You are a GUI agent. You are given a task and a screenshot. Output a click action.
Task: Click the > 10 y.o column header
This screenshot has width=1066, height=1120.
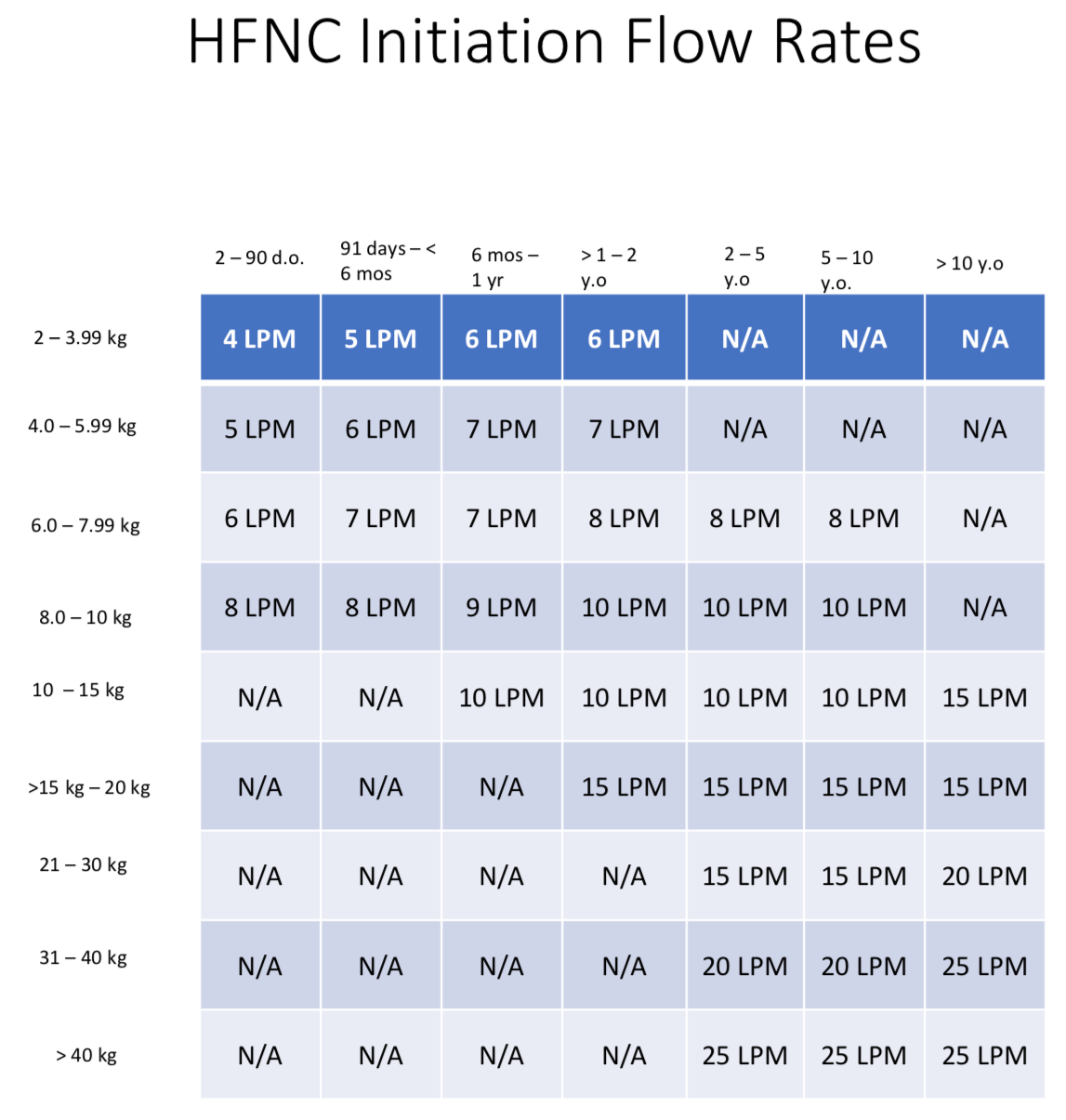point(969,263)
